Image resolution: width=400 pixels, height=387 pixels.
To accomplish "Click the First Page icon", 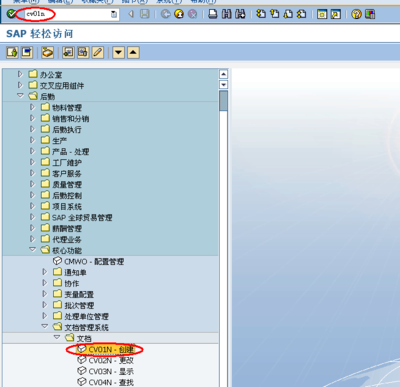I will click(x=261, y=14).
